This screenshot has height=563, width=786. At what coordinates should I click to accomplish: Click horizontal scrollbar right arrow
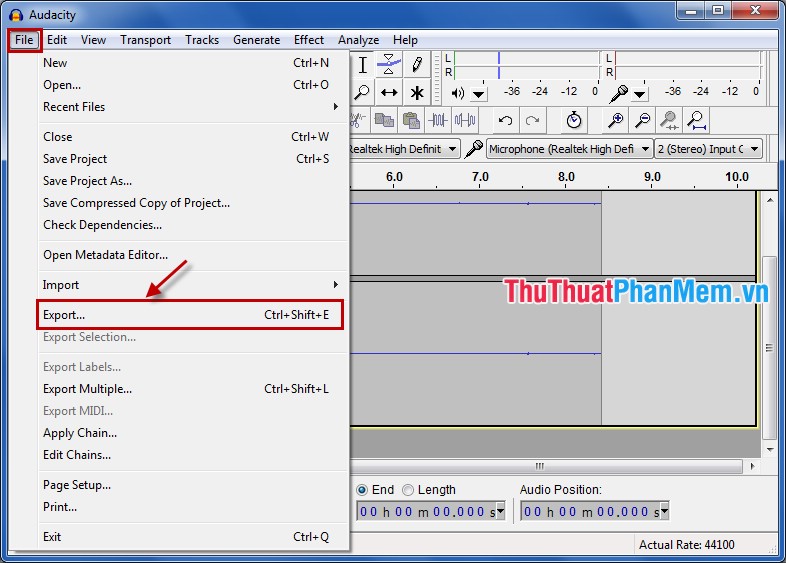[x=752, y=466]
